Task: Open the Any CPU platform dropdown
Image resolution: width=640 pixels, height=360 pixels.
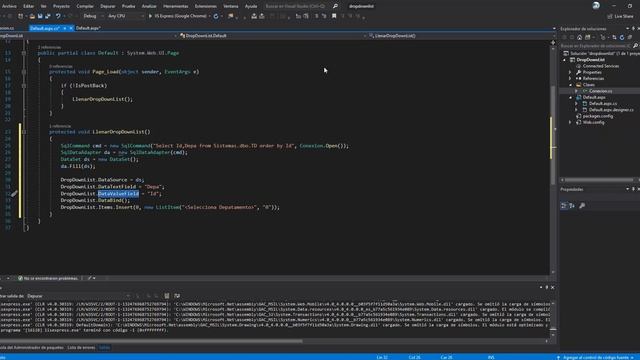Action: (126, 16)
